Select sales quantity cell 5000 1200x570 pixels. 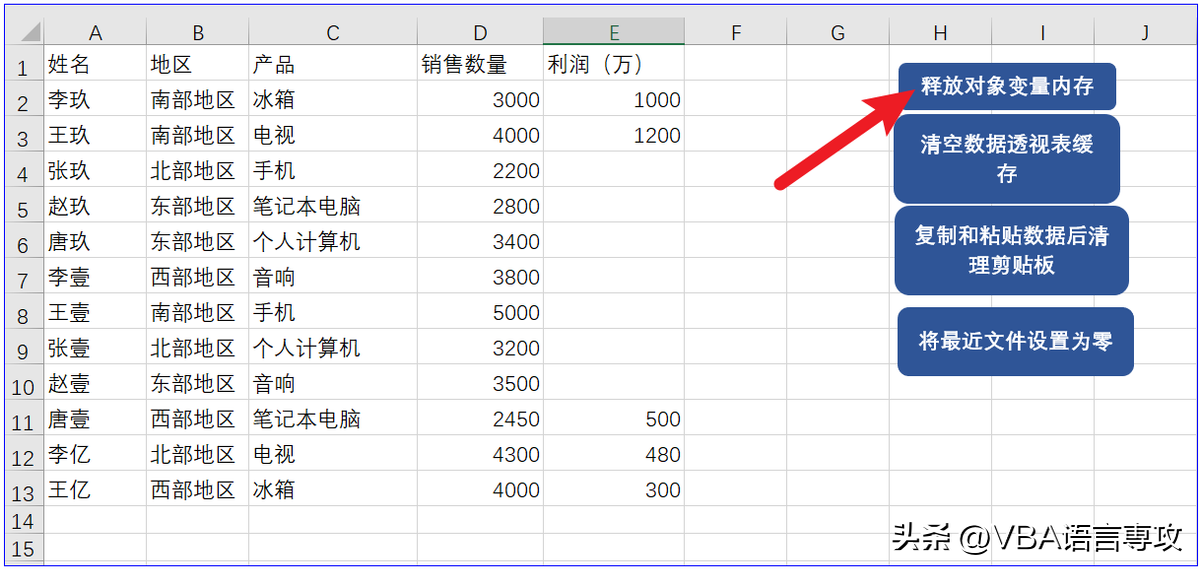[480, 313]
